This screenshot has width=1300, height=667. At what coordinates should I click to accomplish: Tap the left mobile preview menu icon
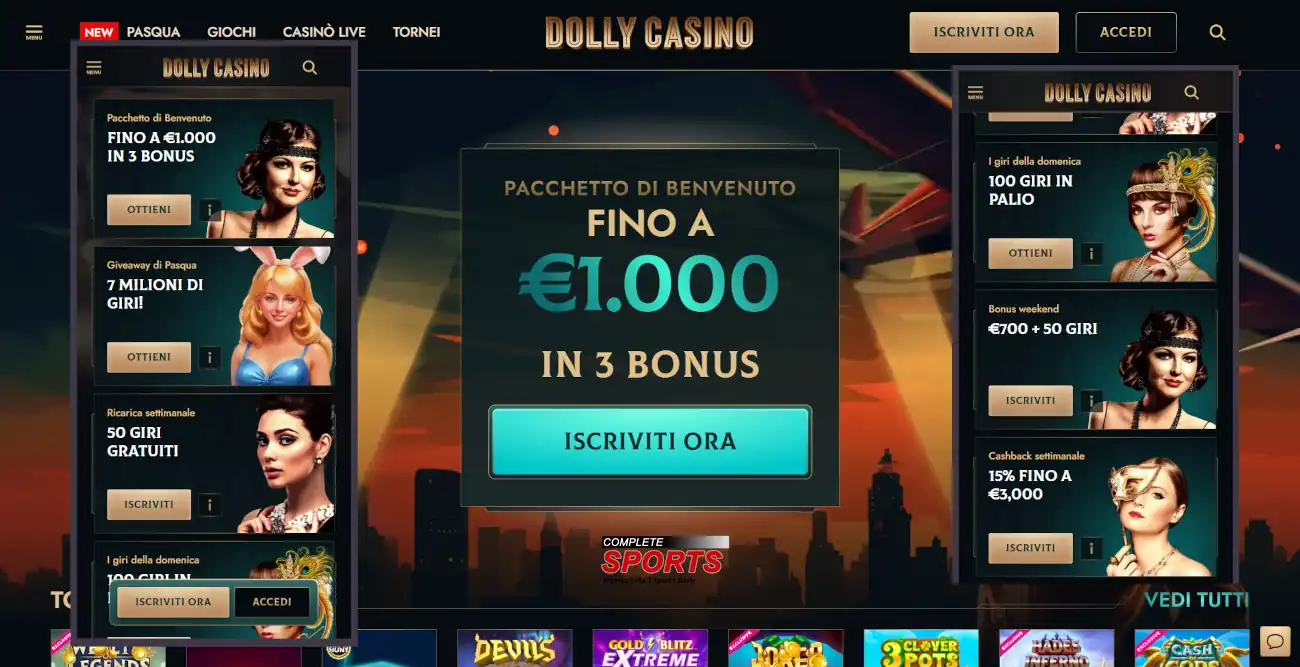pos(94,68)
